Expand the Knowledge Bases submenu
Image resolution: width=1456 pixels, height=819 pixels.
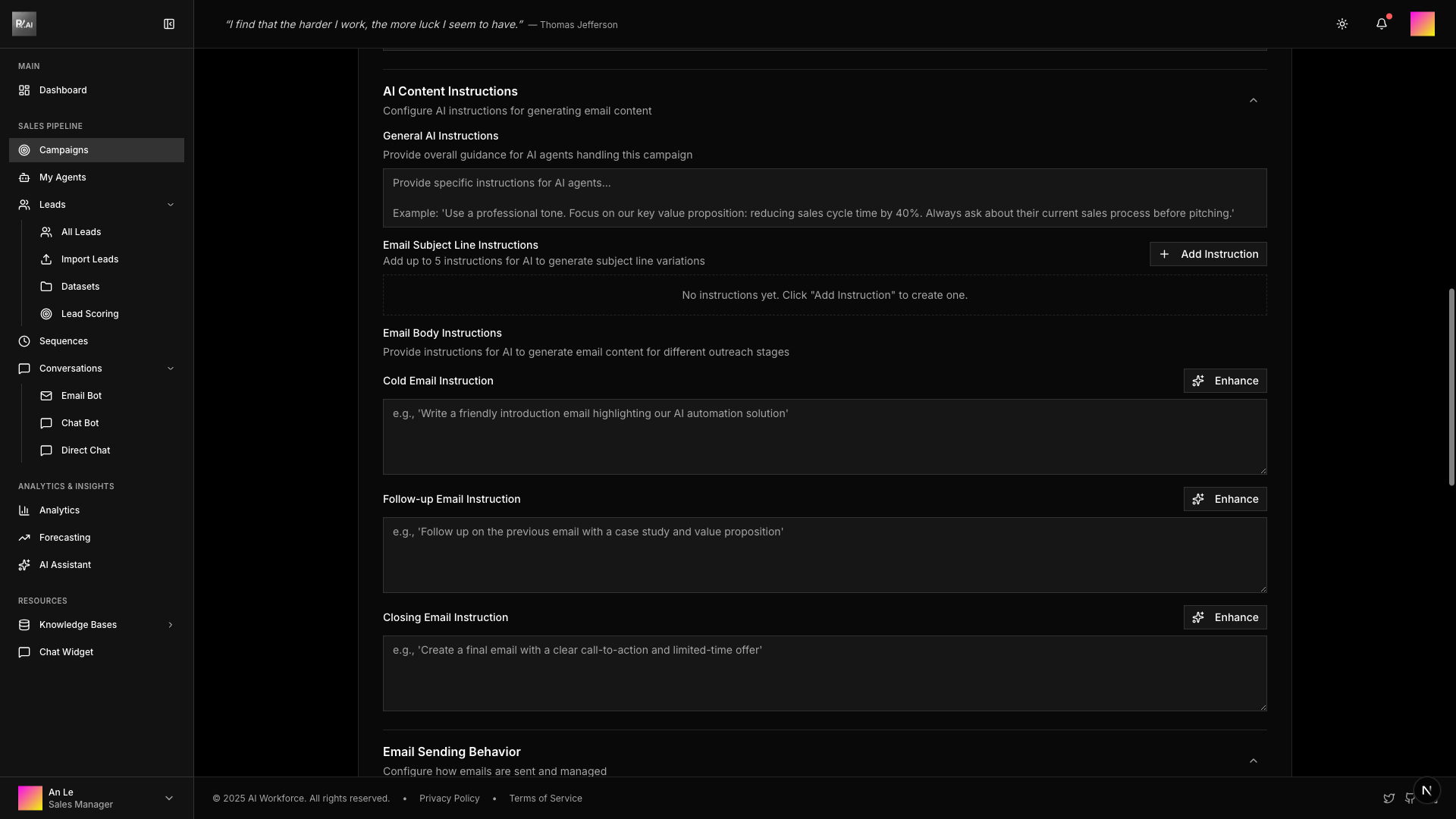pos(170,625)
